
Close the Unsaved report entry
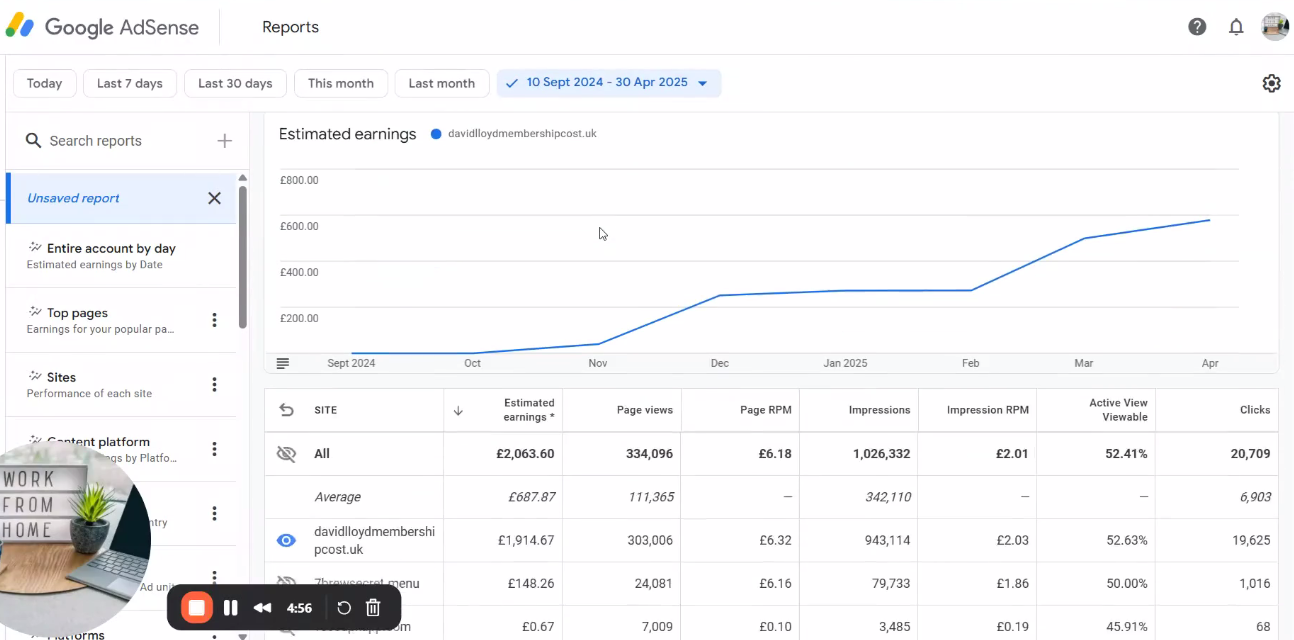[x=214, y=198]
